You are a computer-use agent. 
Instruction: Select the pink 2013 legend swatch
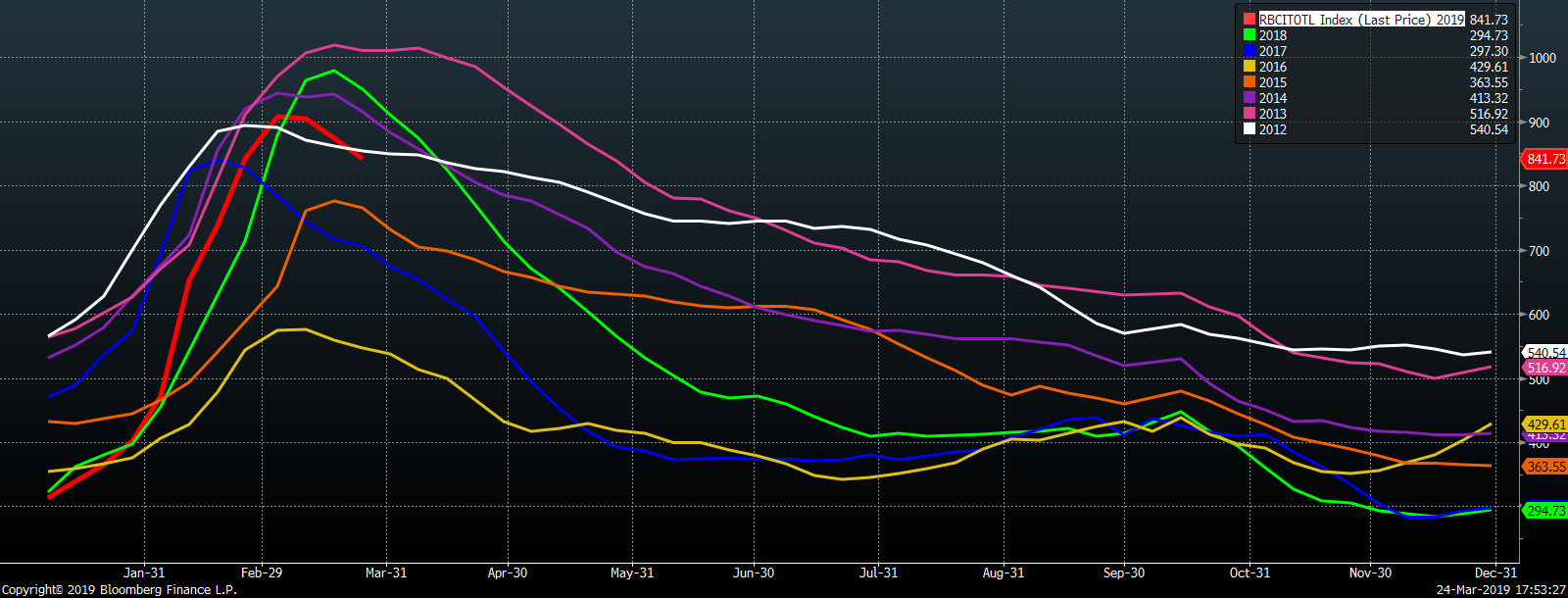click(x=1249, y=114)
